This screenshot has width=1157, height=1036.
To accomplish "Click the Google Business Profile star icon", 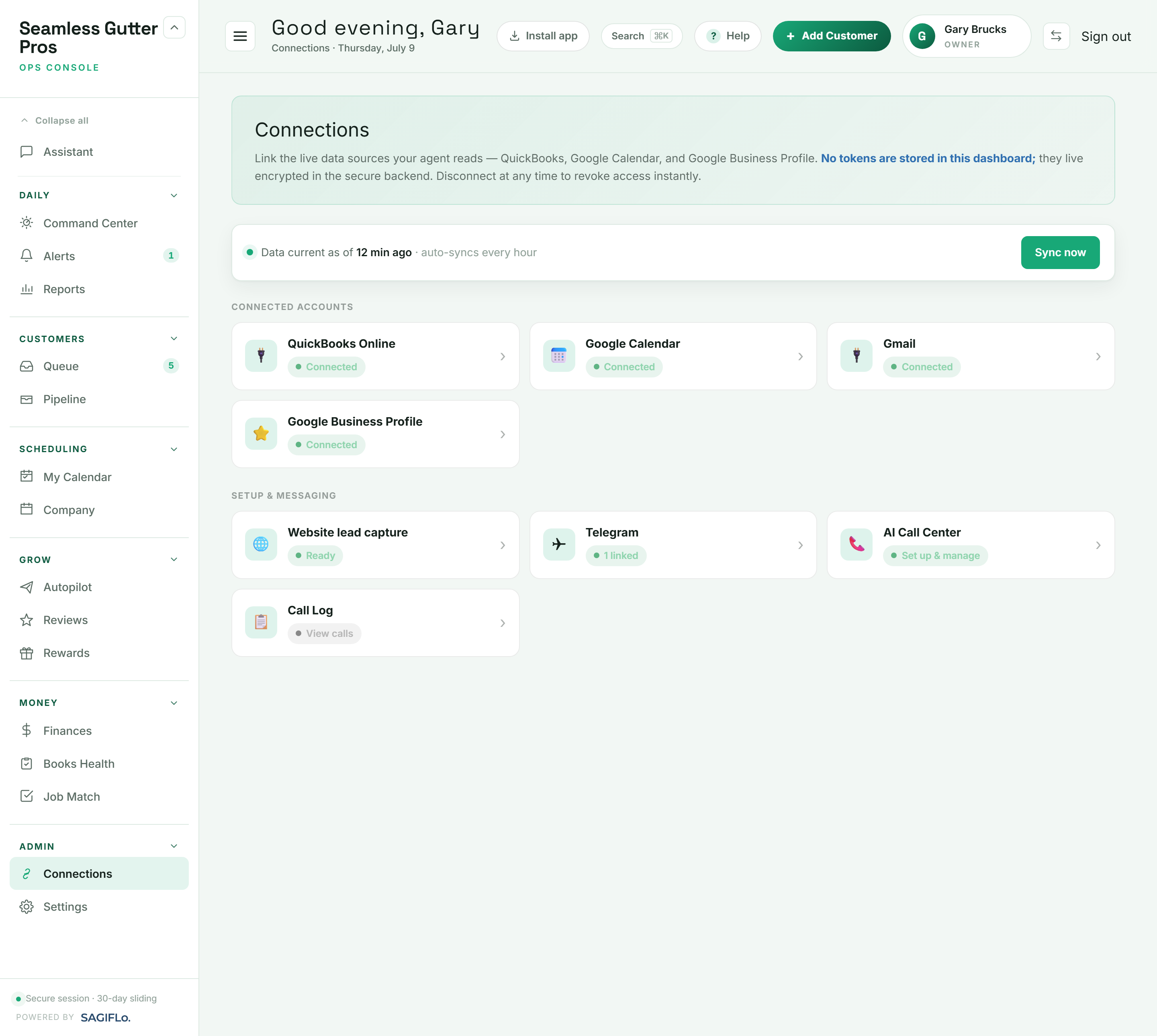I will [x=261, y=434].
